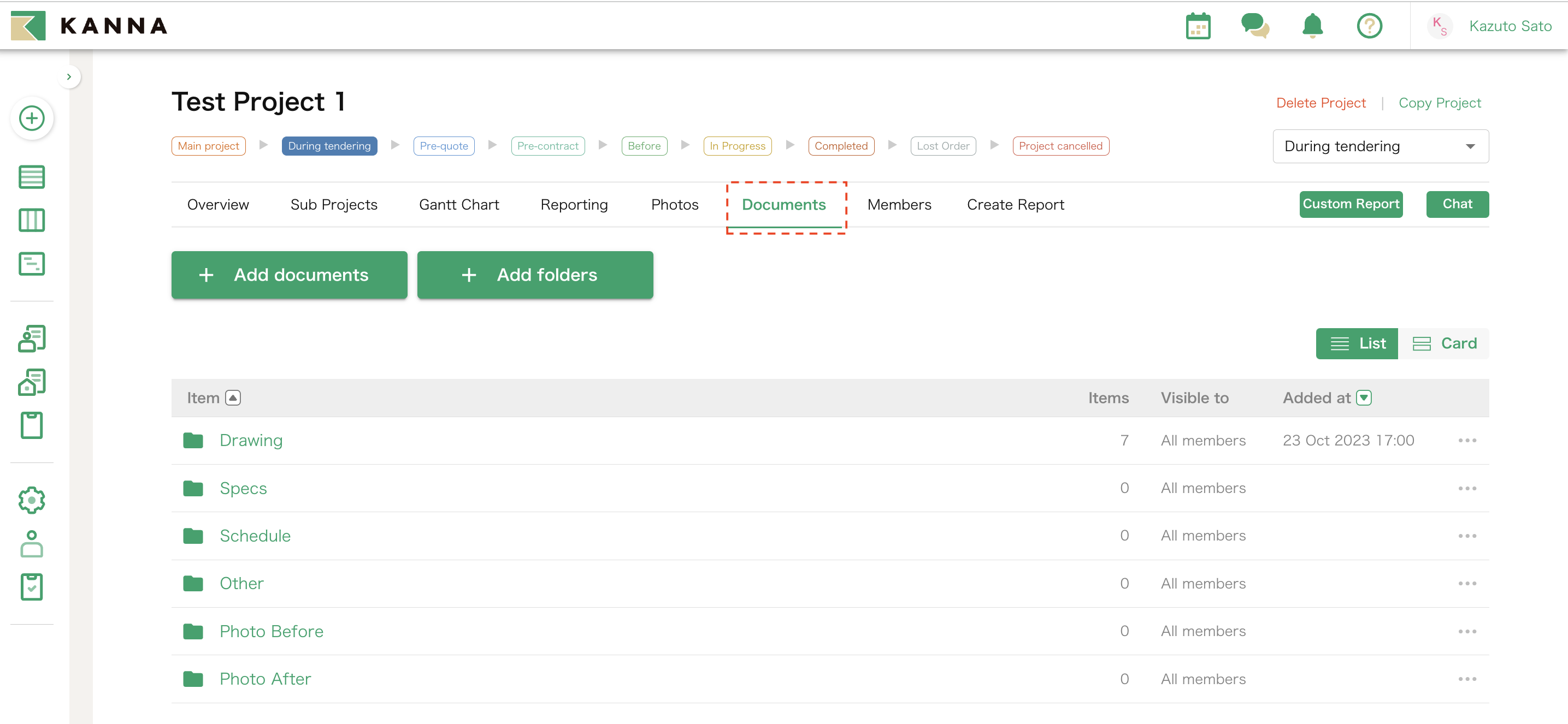Expand the sidebar with chevron arrow
The height and width of the screenshot is (724, 1568).
click(69, 76)
